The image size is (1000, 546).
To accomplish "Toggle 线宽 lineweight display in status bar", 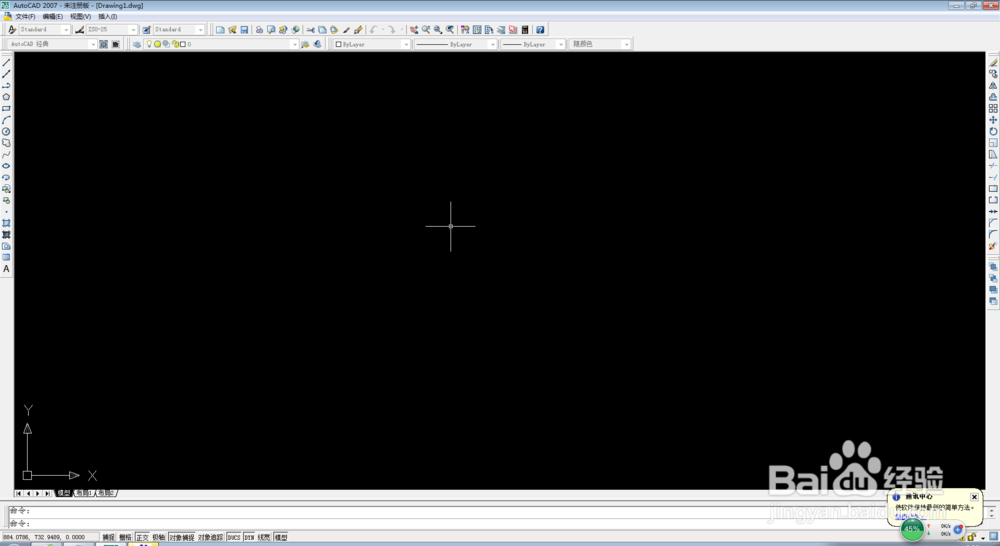I will [x=264, y=537].
